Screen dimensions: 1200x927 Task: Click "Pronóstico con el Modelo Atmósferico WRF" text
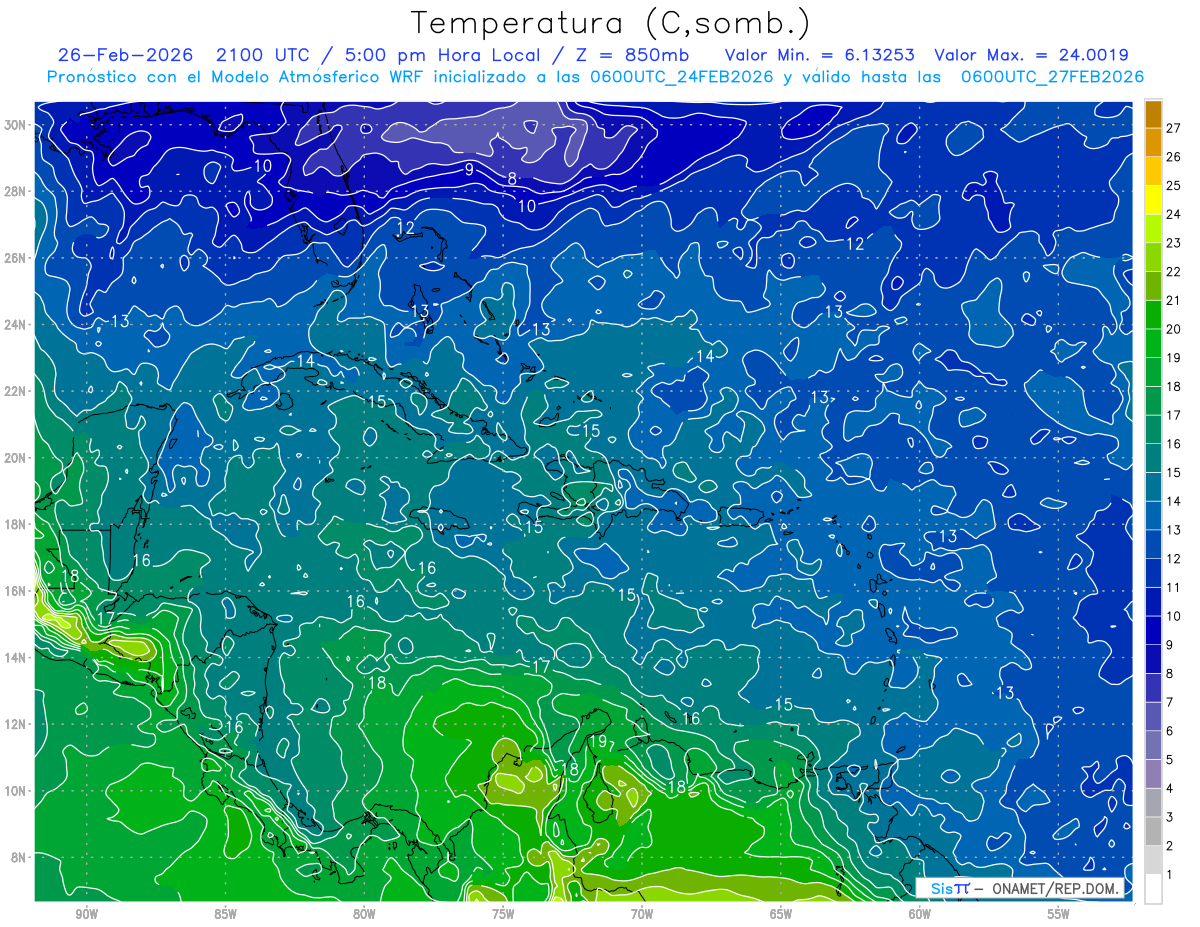click(x=238, y=77)
